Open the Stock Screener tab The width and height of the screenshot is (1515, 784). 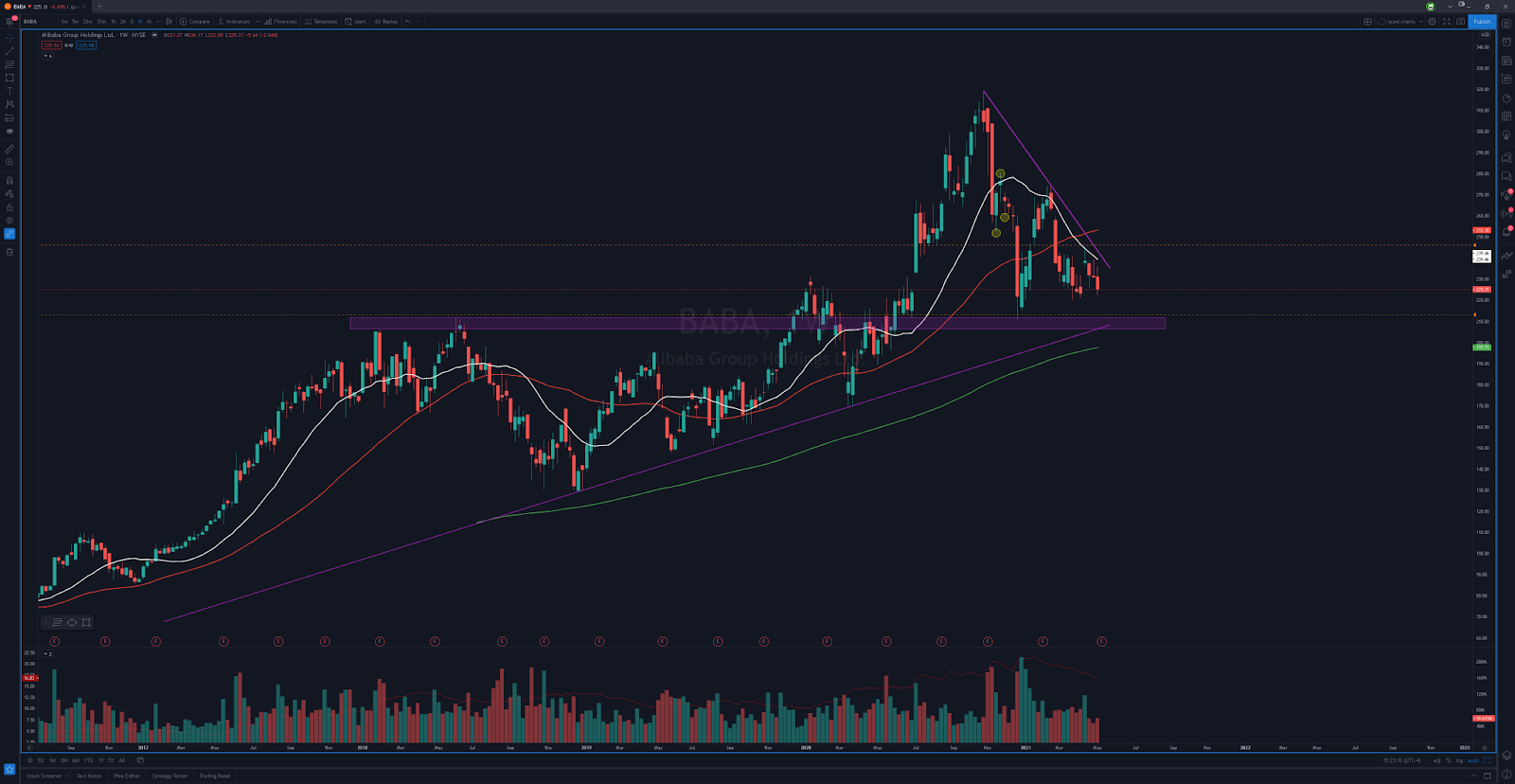pyautogui.click(x=45, y=775)
